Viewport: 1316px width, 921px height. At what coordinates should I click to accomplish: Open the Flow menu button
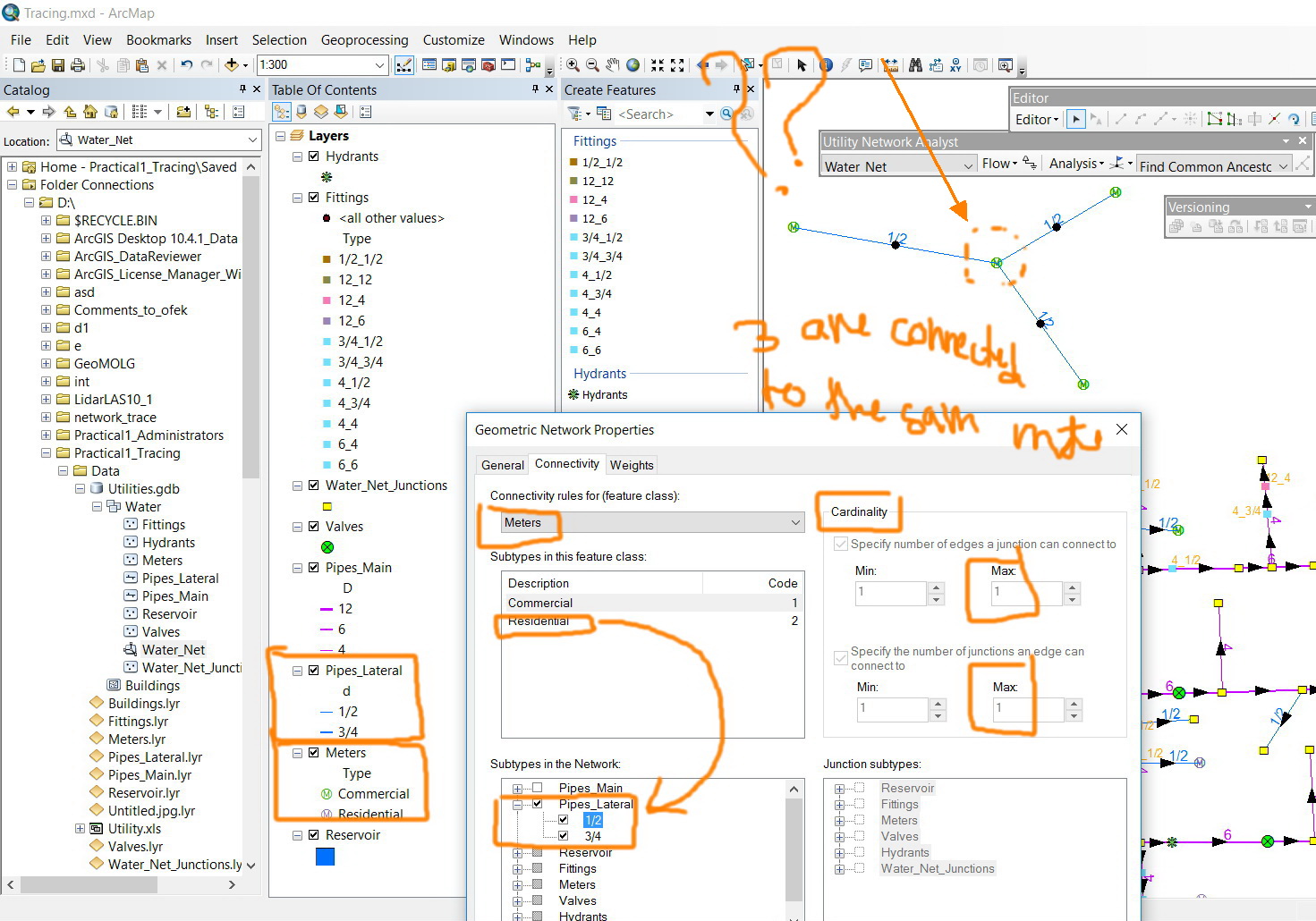[x=999, y=164]
